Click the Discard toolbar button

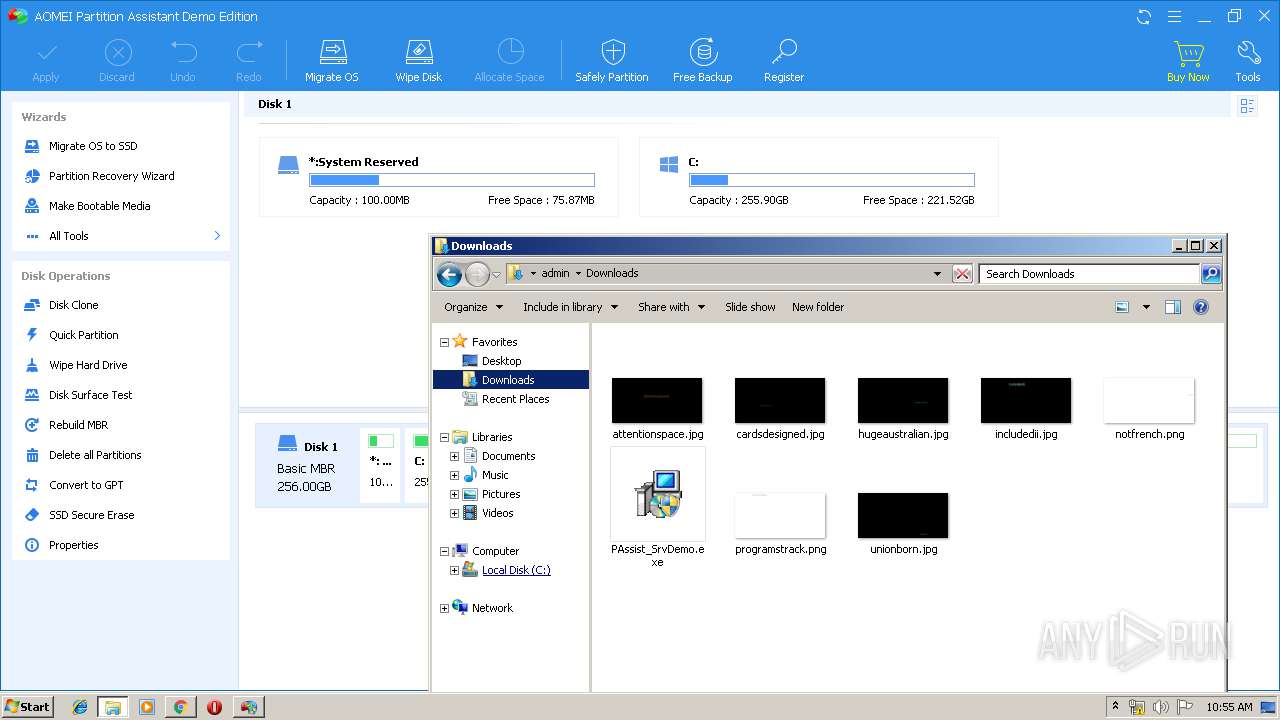(117, 60)
